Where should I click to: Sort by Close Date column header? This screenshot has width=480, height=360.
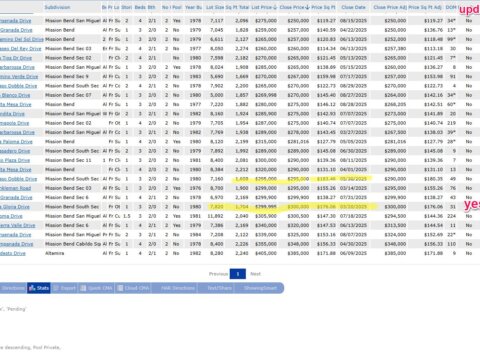pos(353,7)
